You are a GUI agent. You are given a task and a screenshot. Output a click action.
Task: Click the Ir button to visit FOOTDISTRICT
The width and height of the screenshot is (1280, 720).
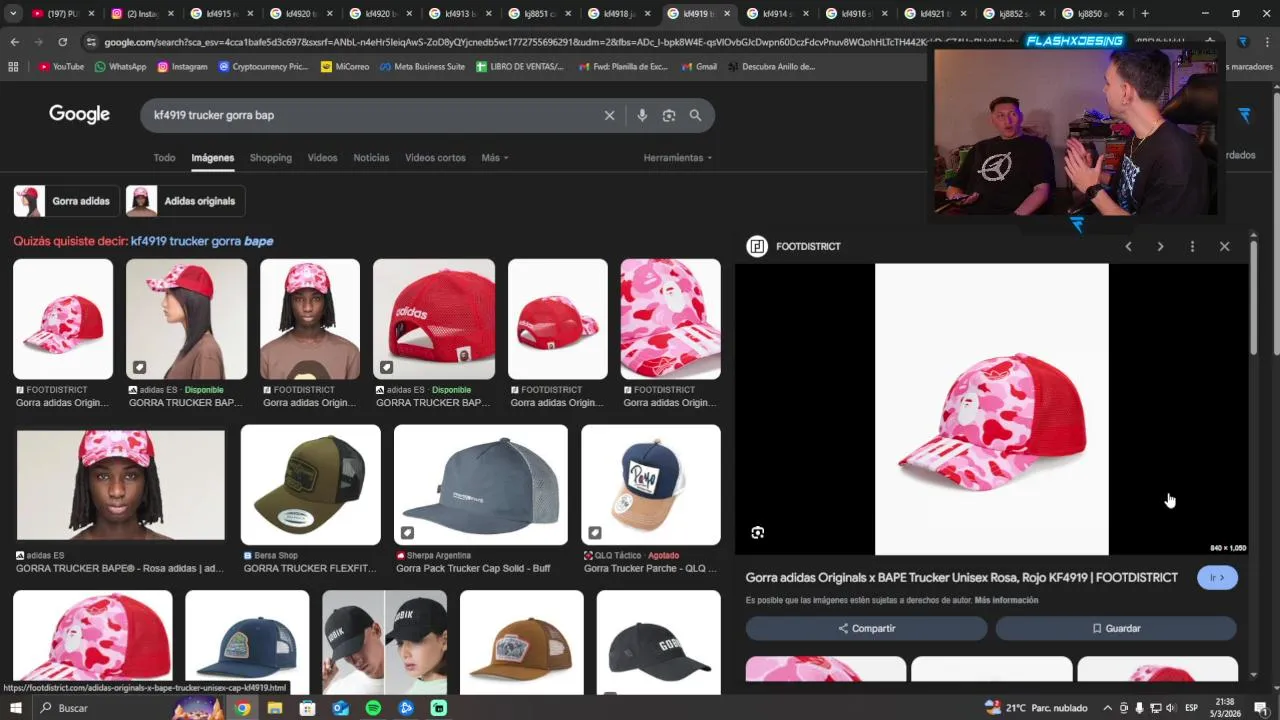point(1217,578)
